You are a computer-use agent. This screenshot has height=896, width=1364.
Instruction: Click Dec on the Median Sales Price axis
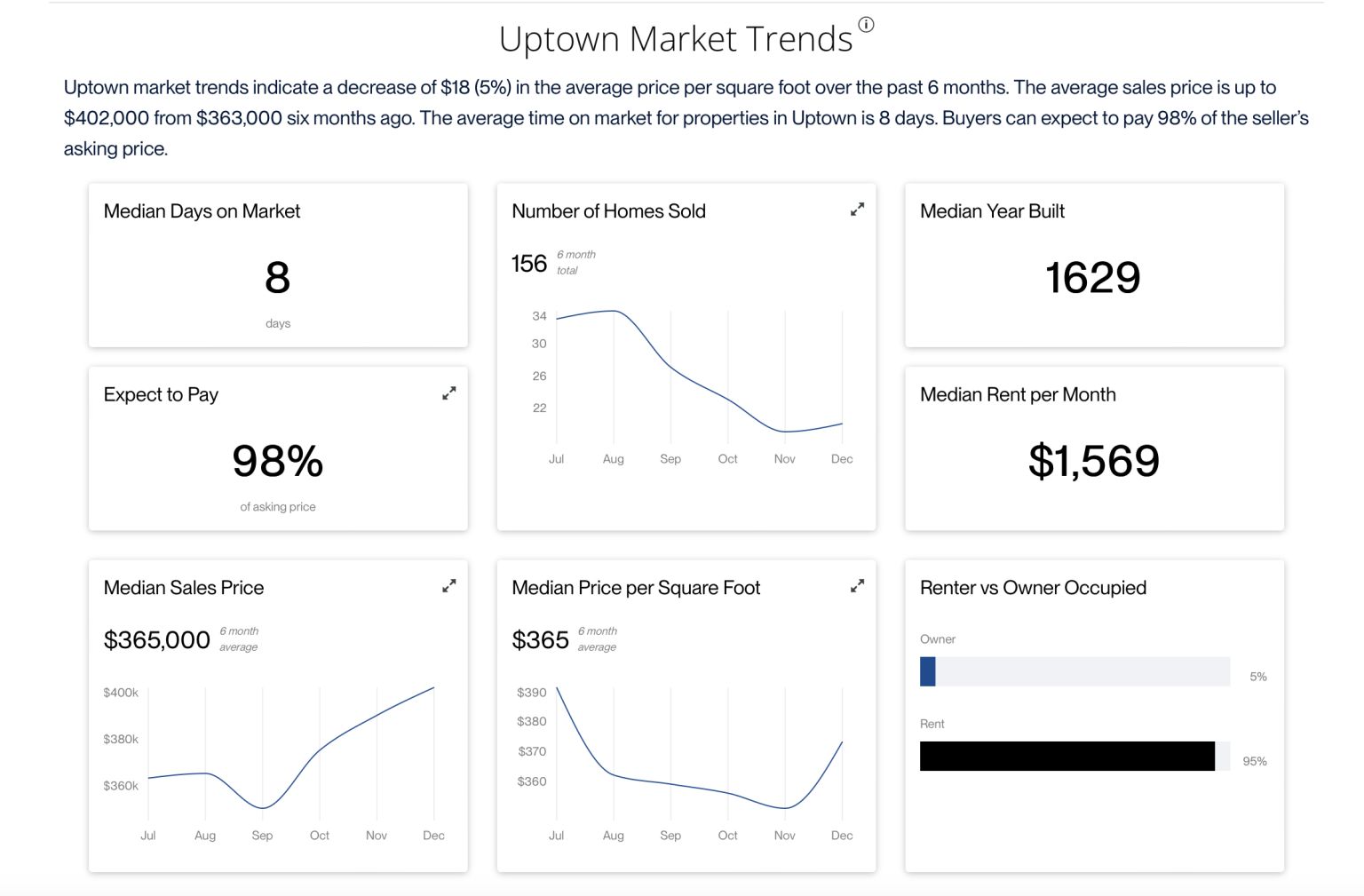[x=433, y=836]
